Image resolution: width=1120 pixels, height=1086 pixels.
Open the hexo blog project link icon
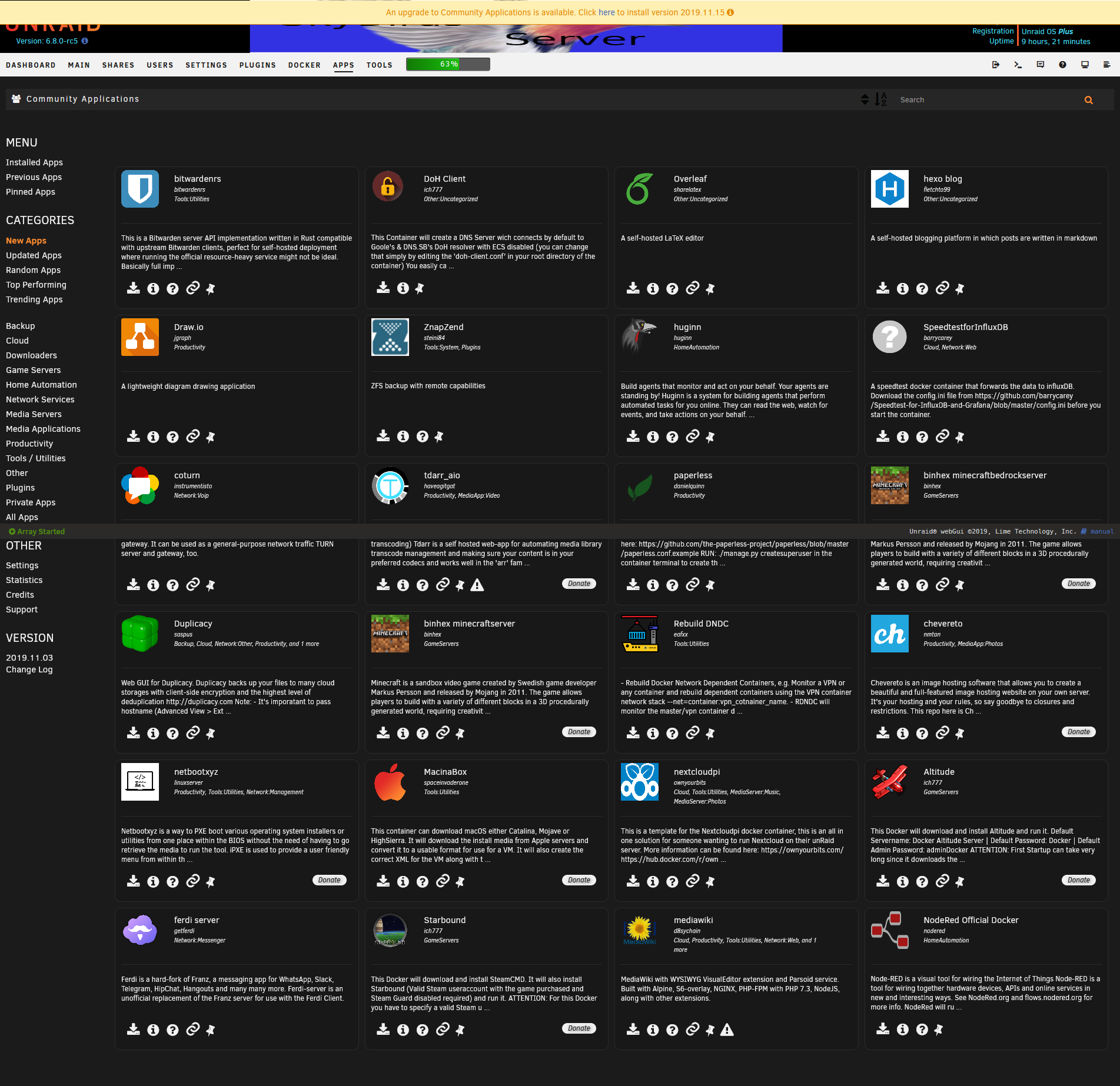(942, 288)
